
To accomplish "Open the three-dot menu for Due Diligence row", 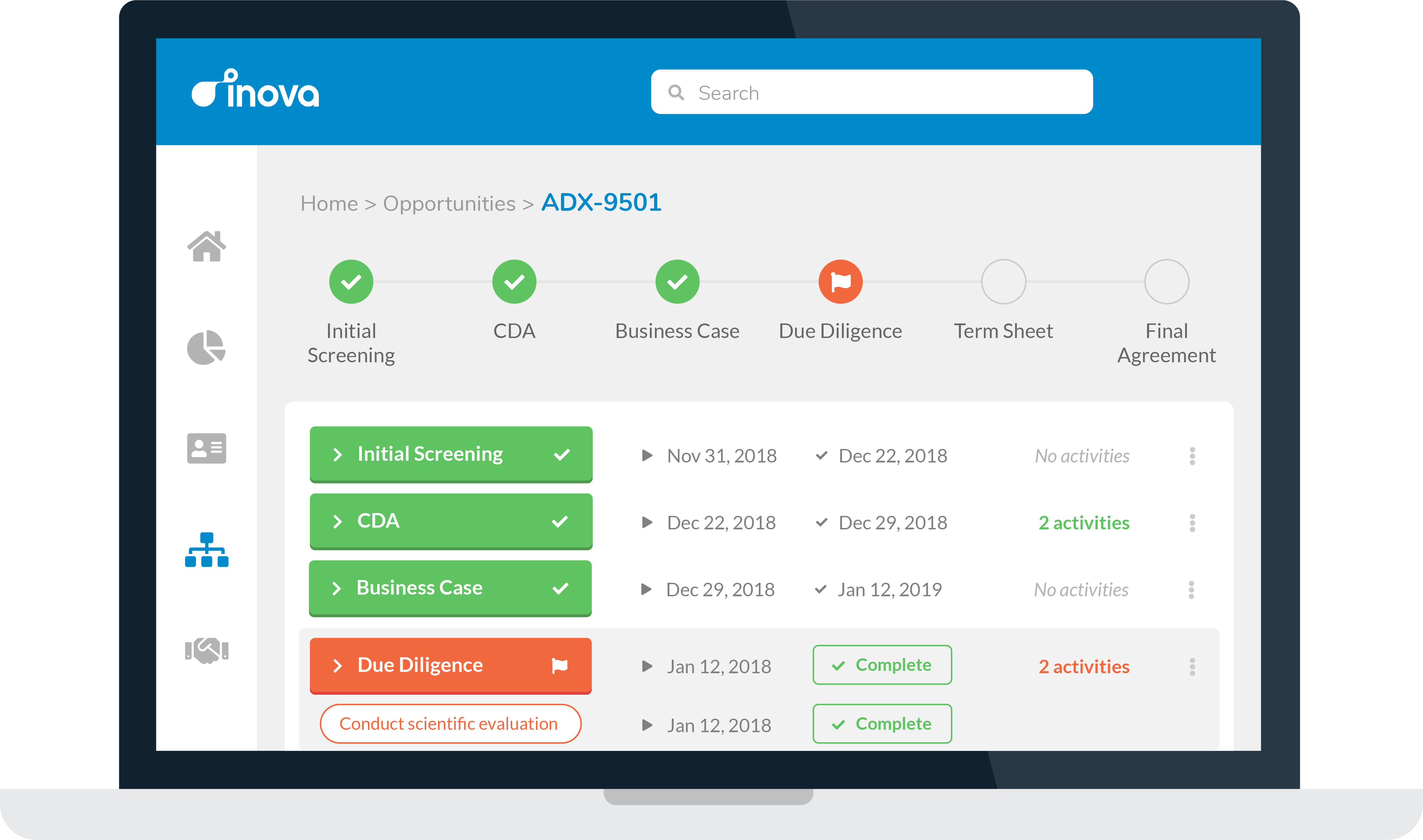I will coord(1192,666).
